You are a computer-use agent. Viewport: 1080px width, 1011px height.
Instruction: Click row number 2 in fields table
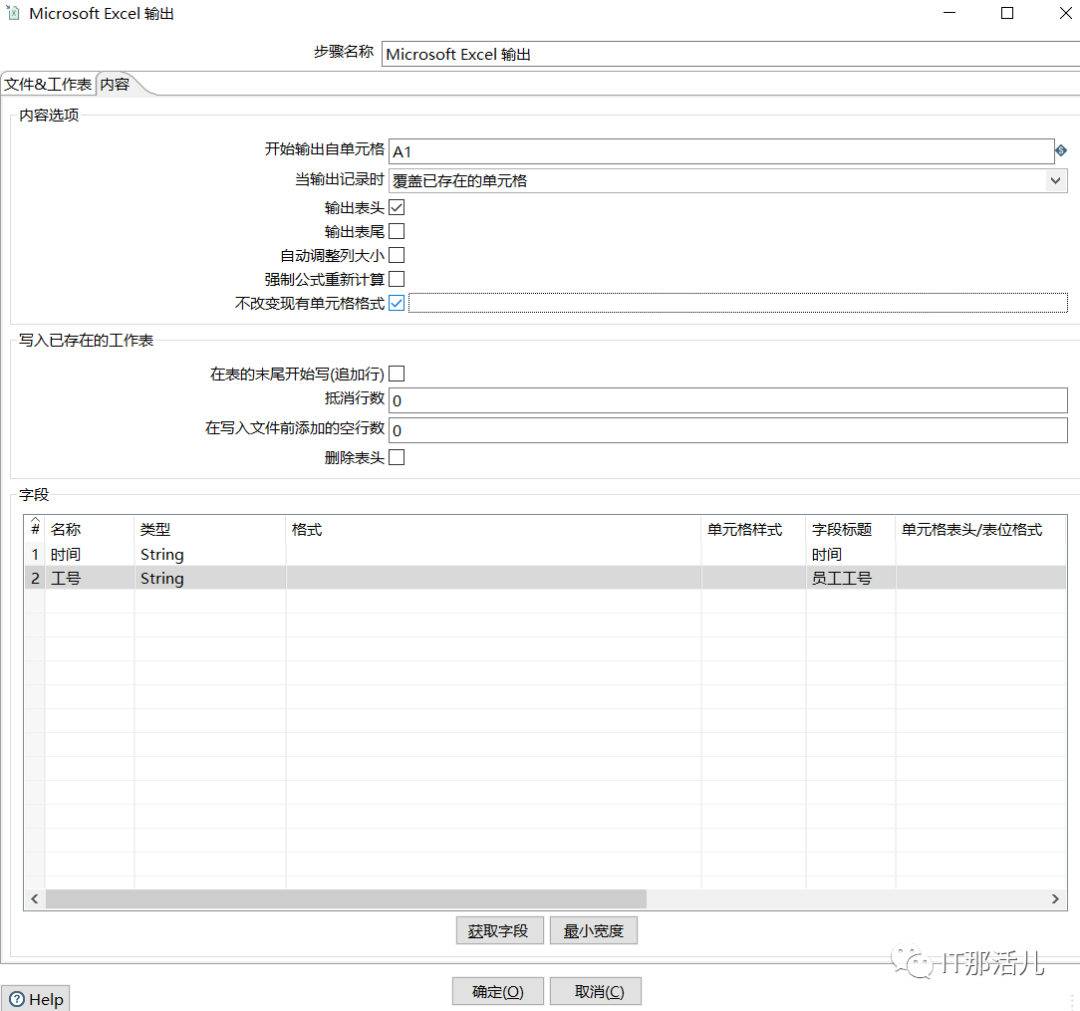coord(35,578)
